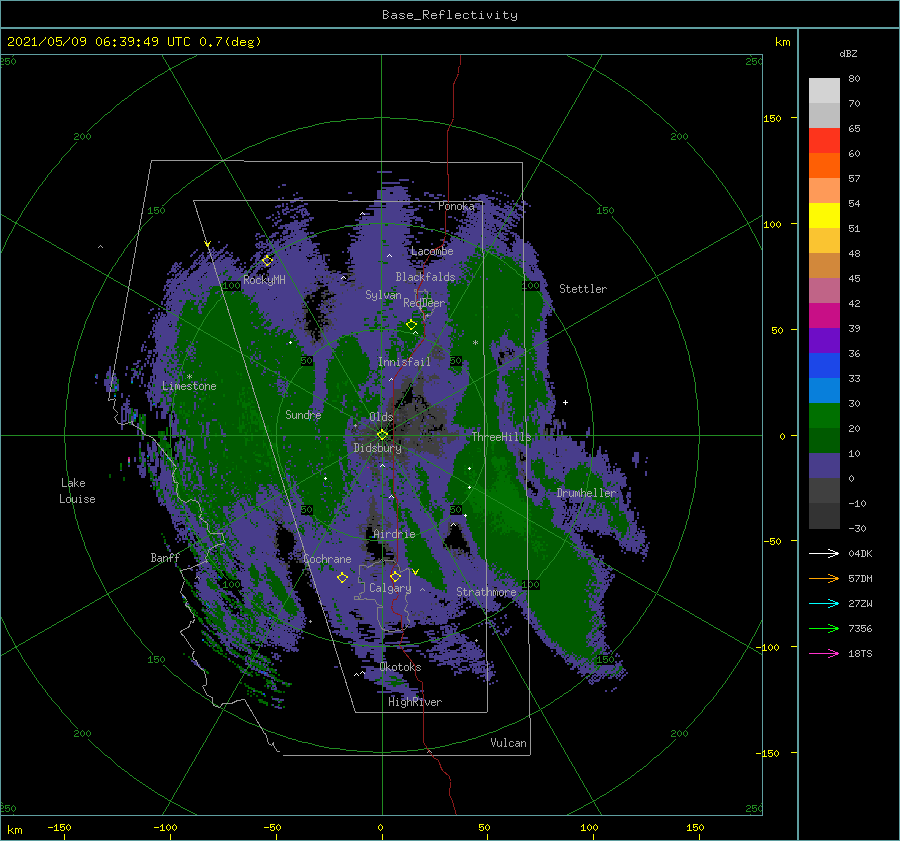This screenshot has height=841, width=900.
Task: Pick the blue 36 dBZ legend swatch
Action: pyautogui.click(x=824, y=366)
